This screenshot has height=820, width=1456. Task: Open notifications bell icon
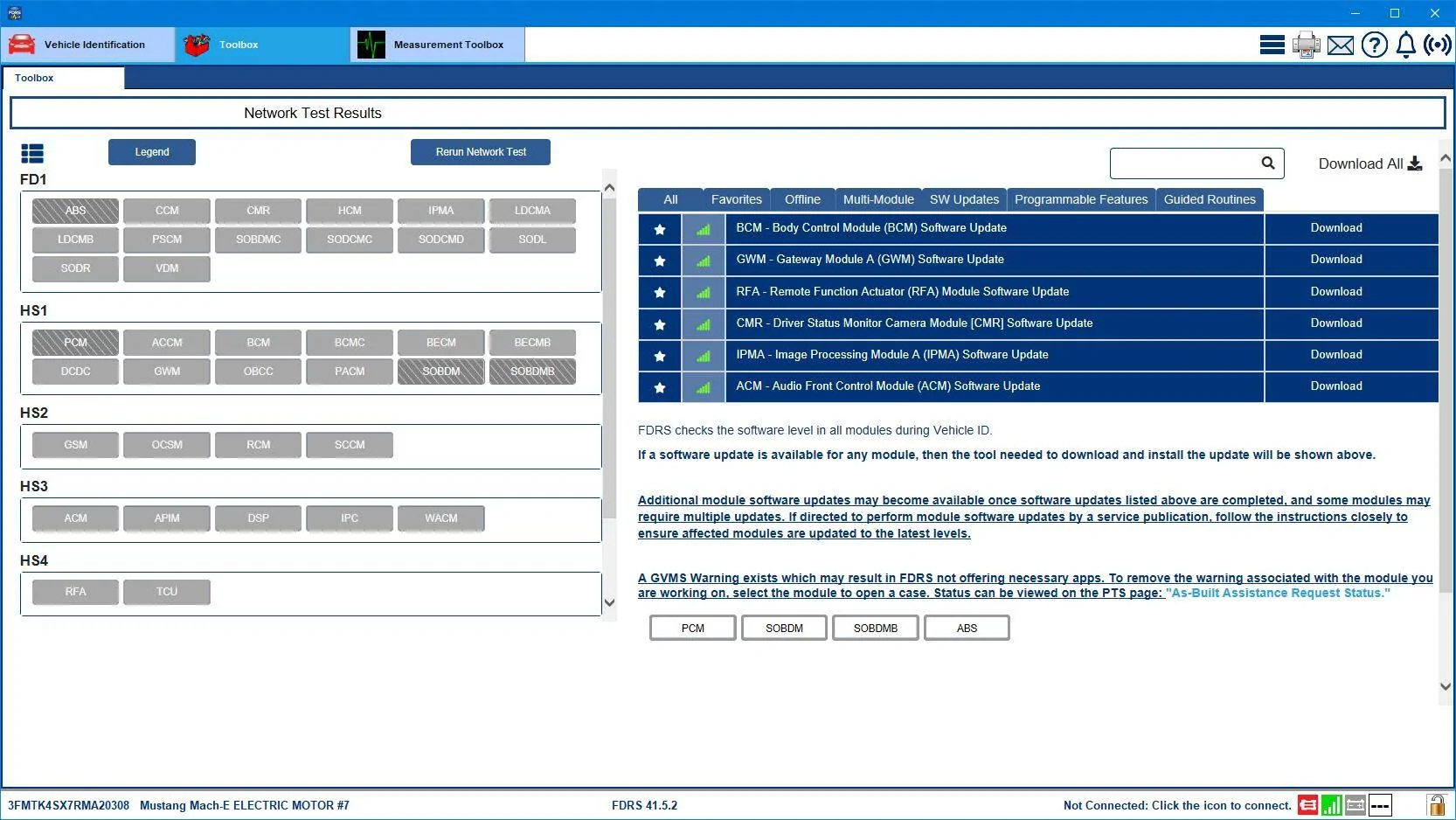pos(1405,45)
